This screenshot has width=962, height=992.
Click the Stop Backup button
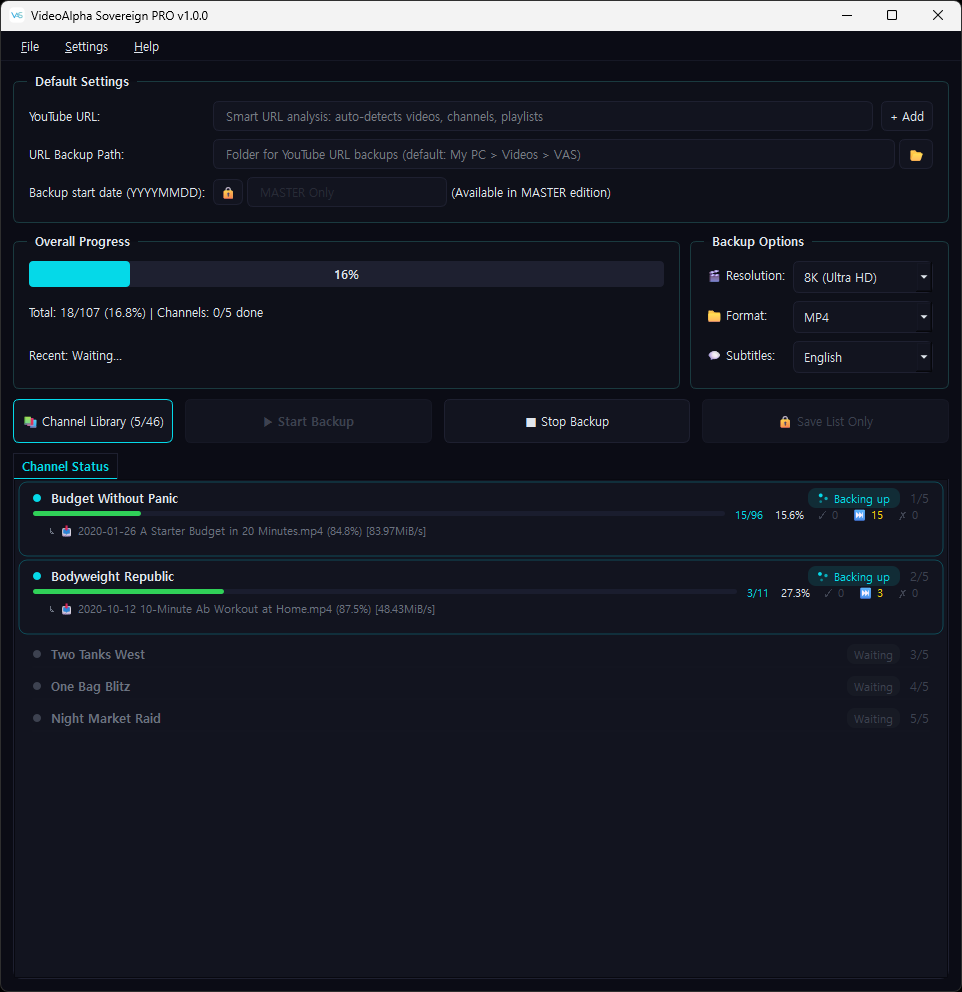tap(567, 421)
